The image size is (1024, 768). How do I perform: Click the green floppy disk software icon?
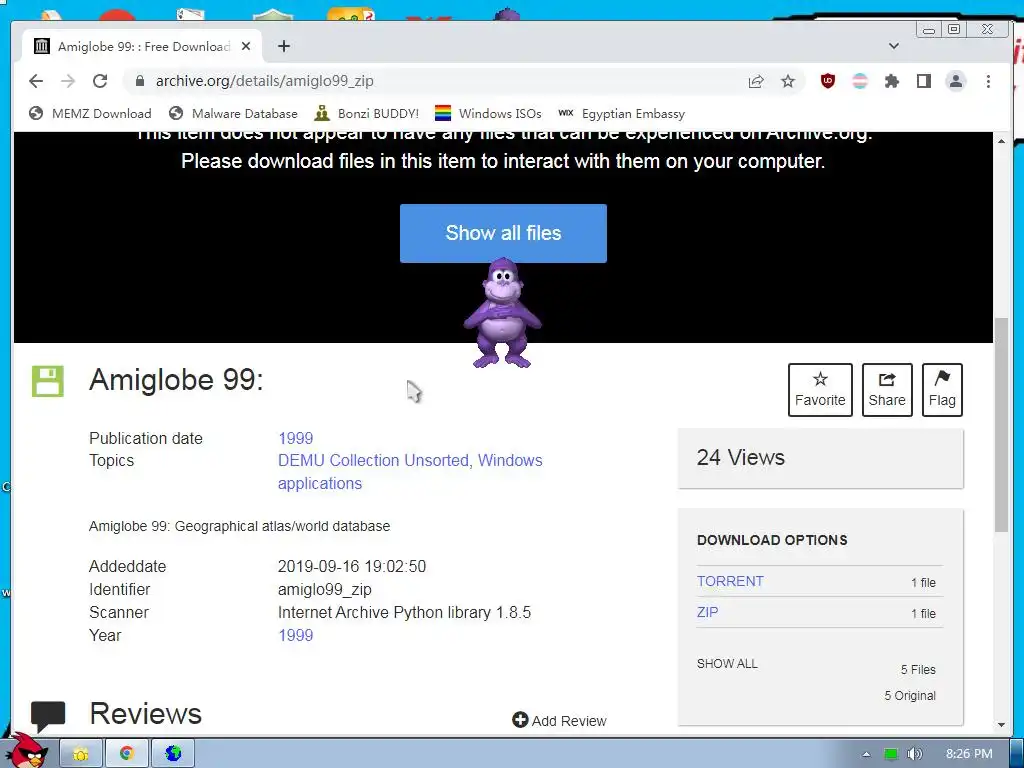(48, 381)
